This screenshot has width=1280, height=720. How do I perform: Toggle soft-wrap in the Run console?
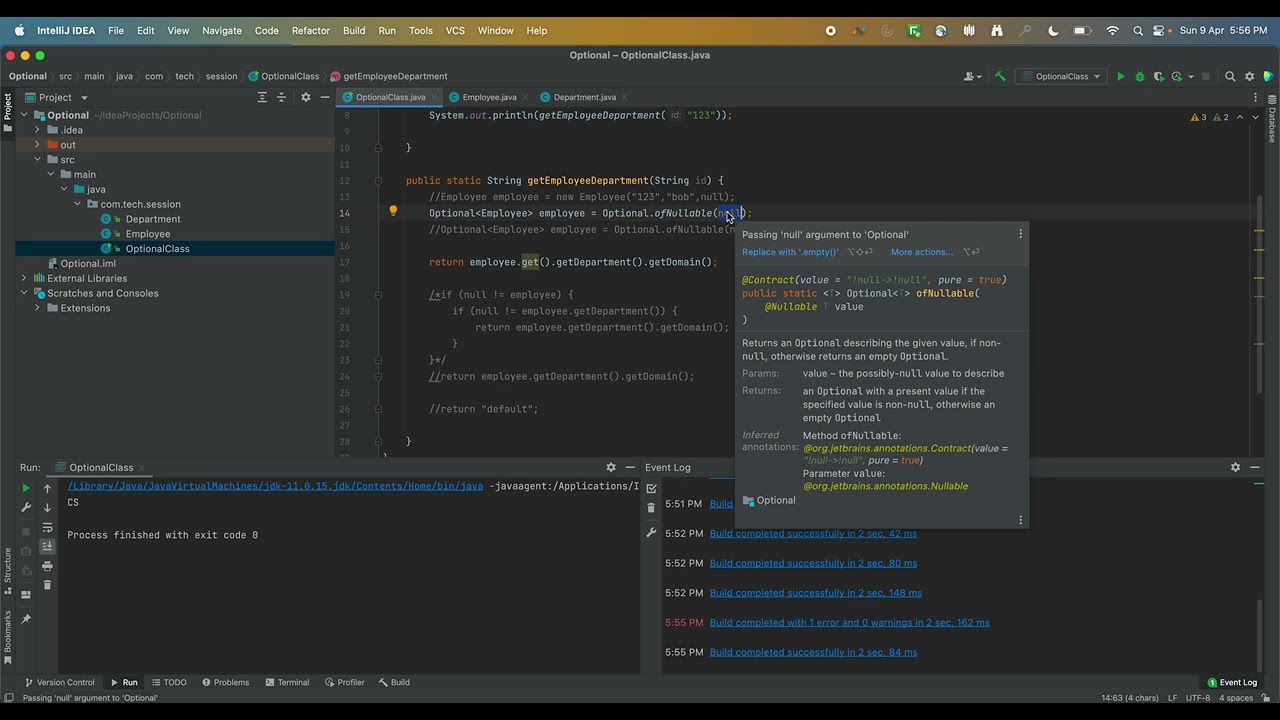click(x=47, y=527)
